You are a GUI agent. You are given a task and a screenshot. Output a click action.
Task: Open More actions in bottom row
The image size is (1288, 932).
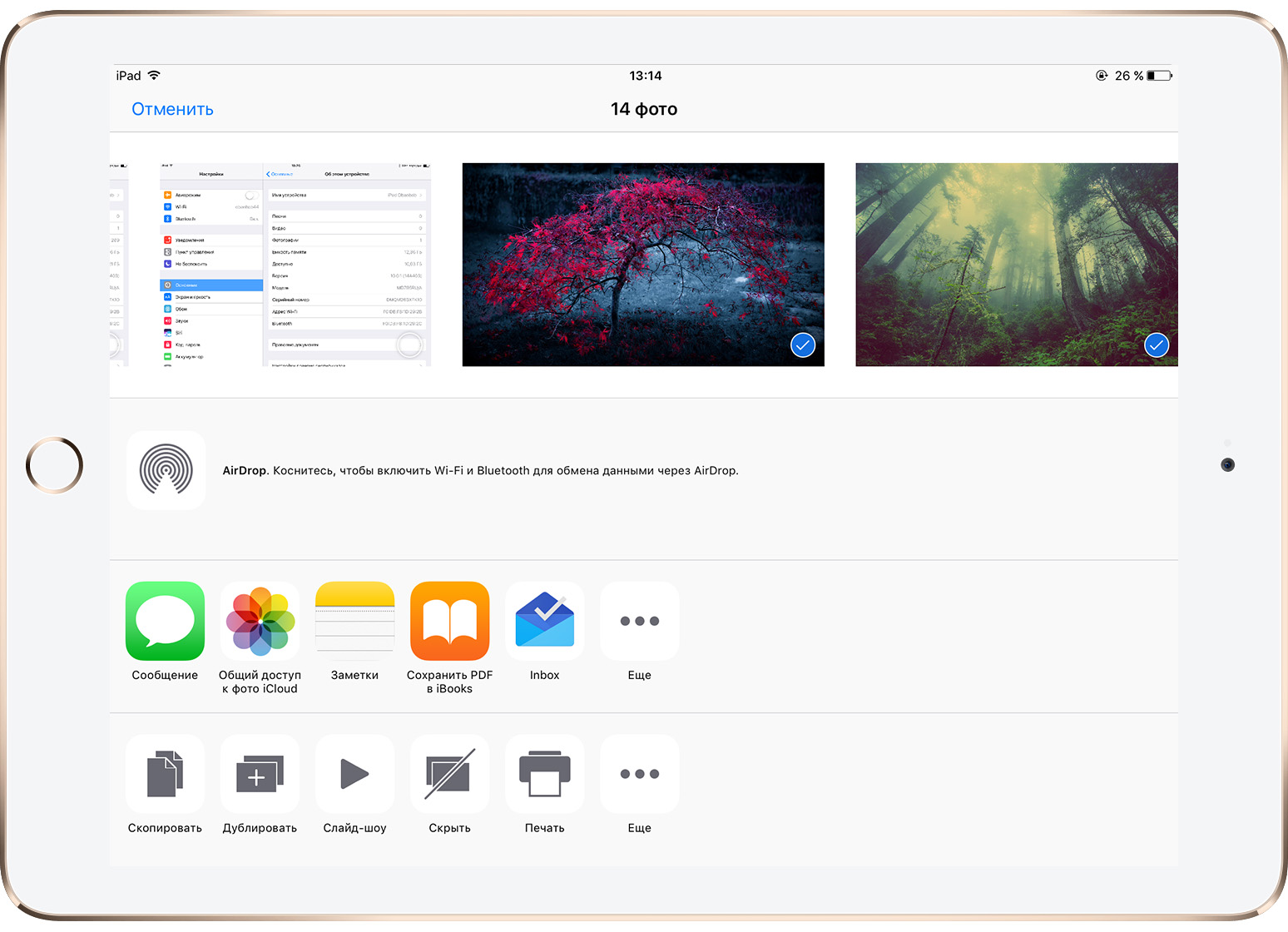639,774
